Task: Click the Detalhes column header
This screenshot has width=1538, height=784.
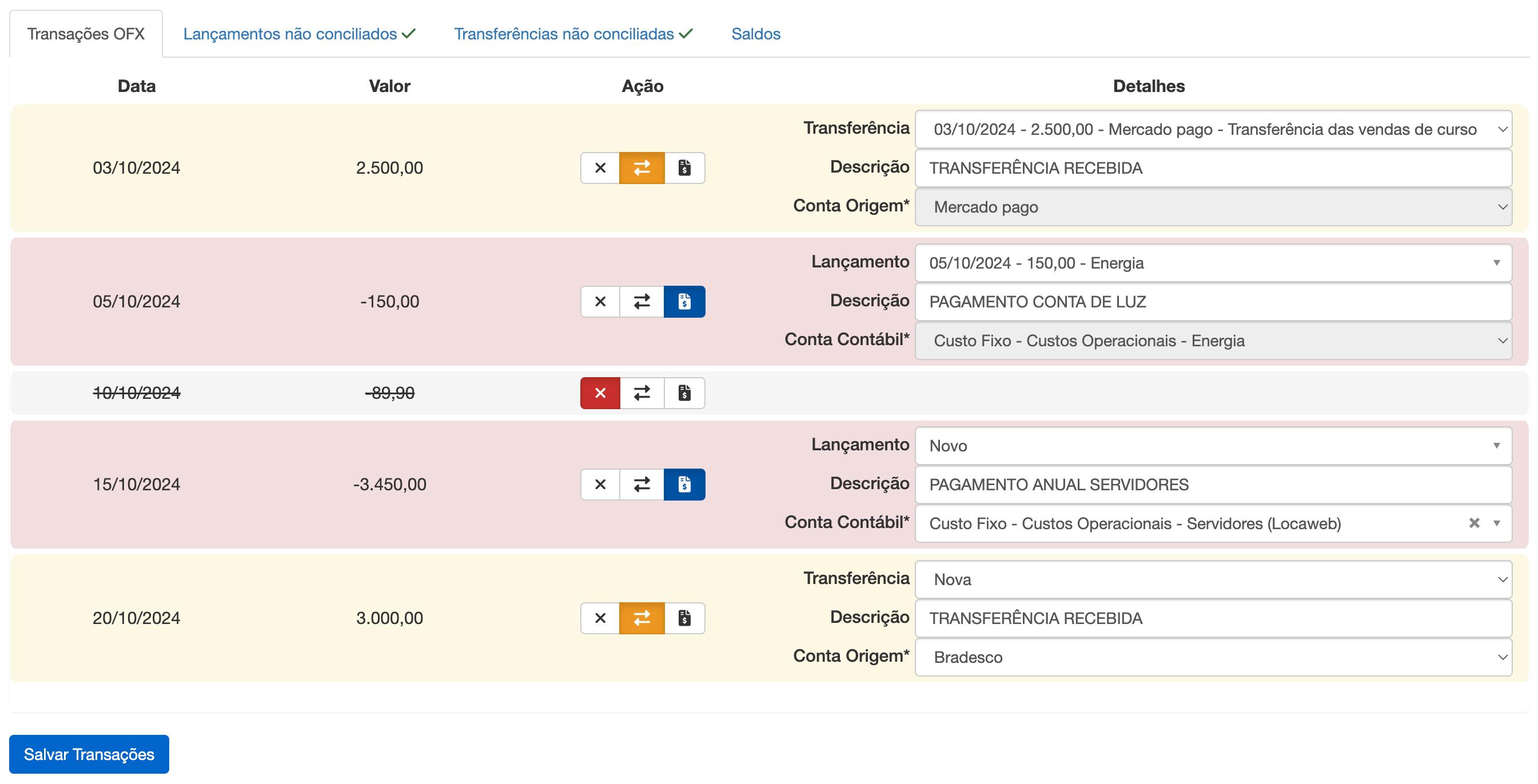Action: coord(1148,86)
